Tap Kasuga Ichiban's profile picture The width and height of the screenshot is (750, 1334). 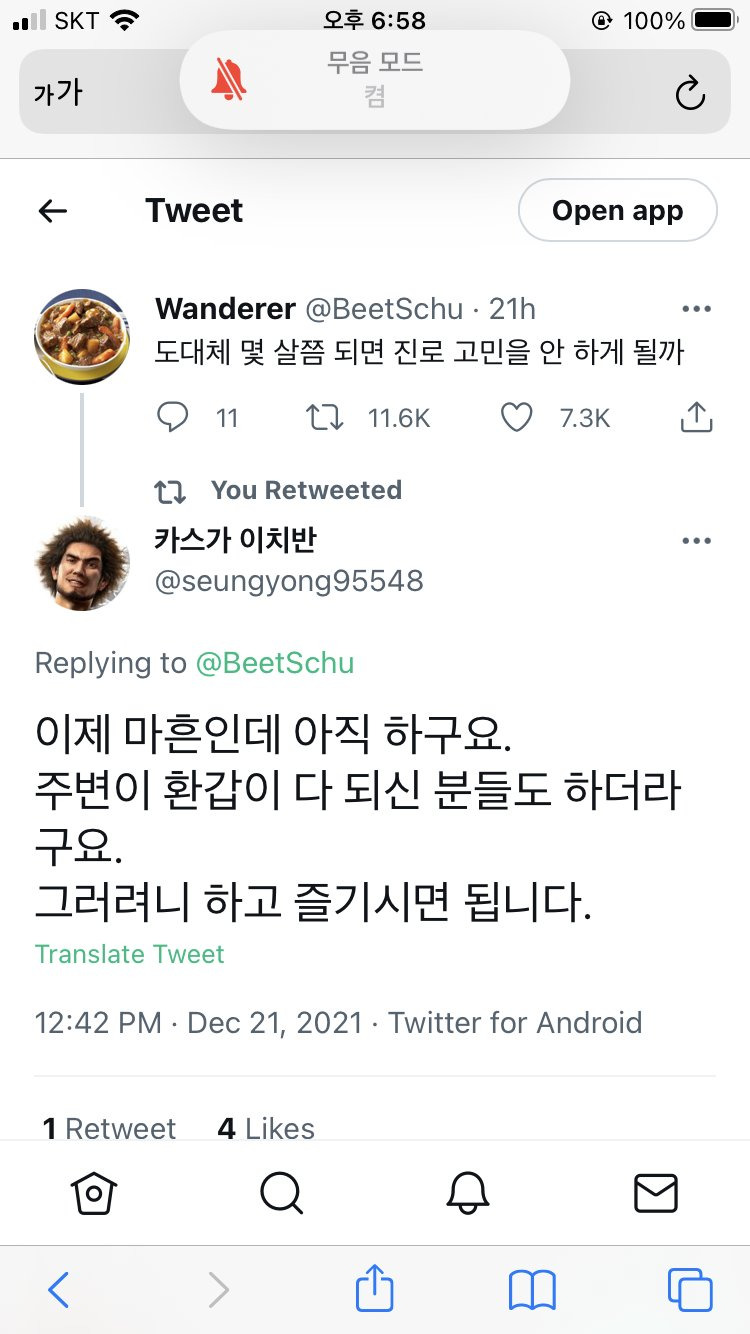pyautogui.click(x=81, y=562)
